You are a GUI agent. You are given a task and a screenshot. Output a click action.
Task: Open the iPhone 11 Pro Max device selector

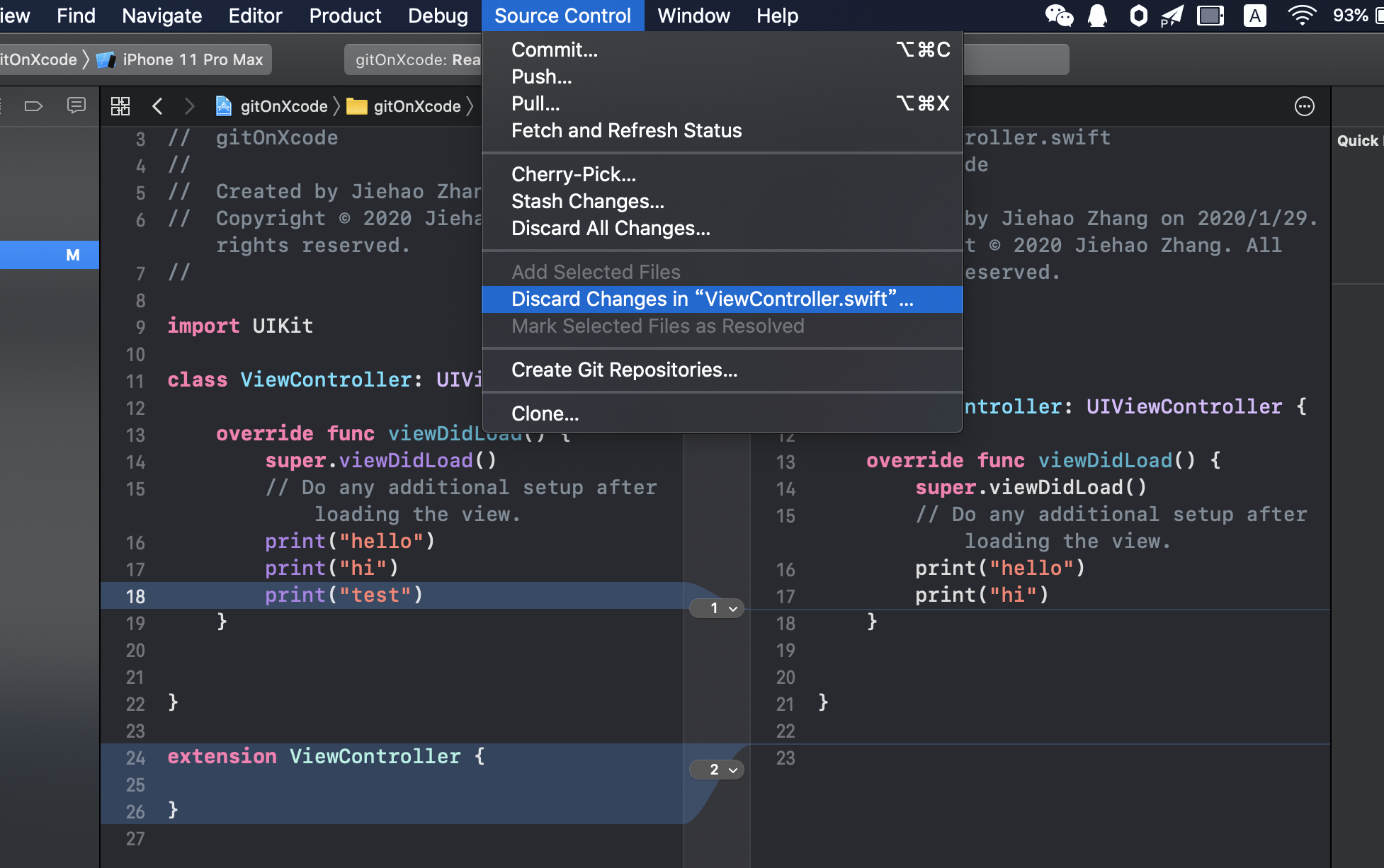pos(192,59)
